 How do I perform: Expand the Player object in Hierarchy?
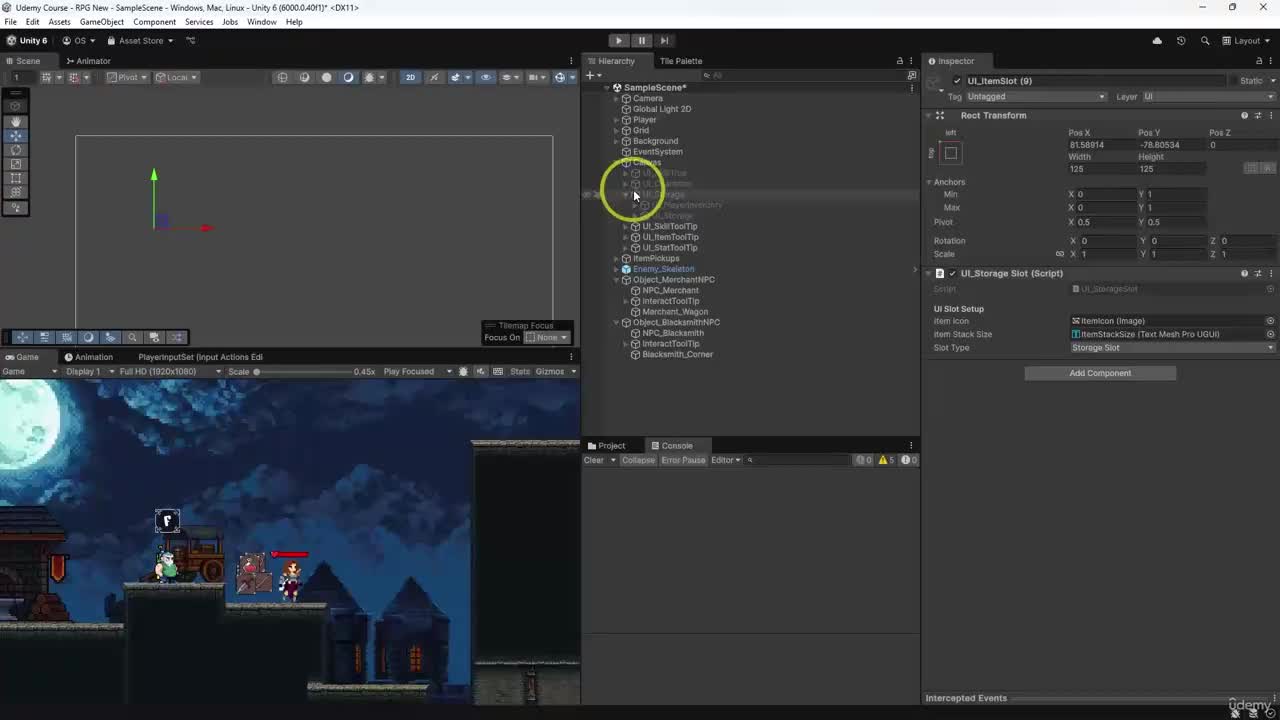click(x=616, y=120)
